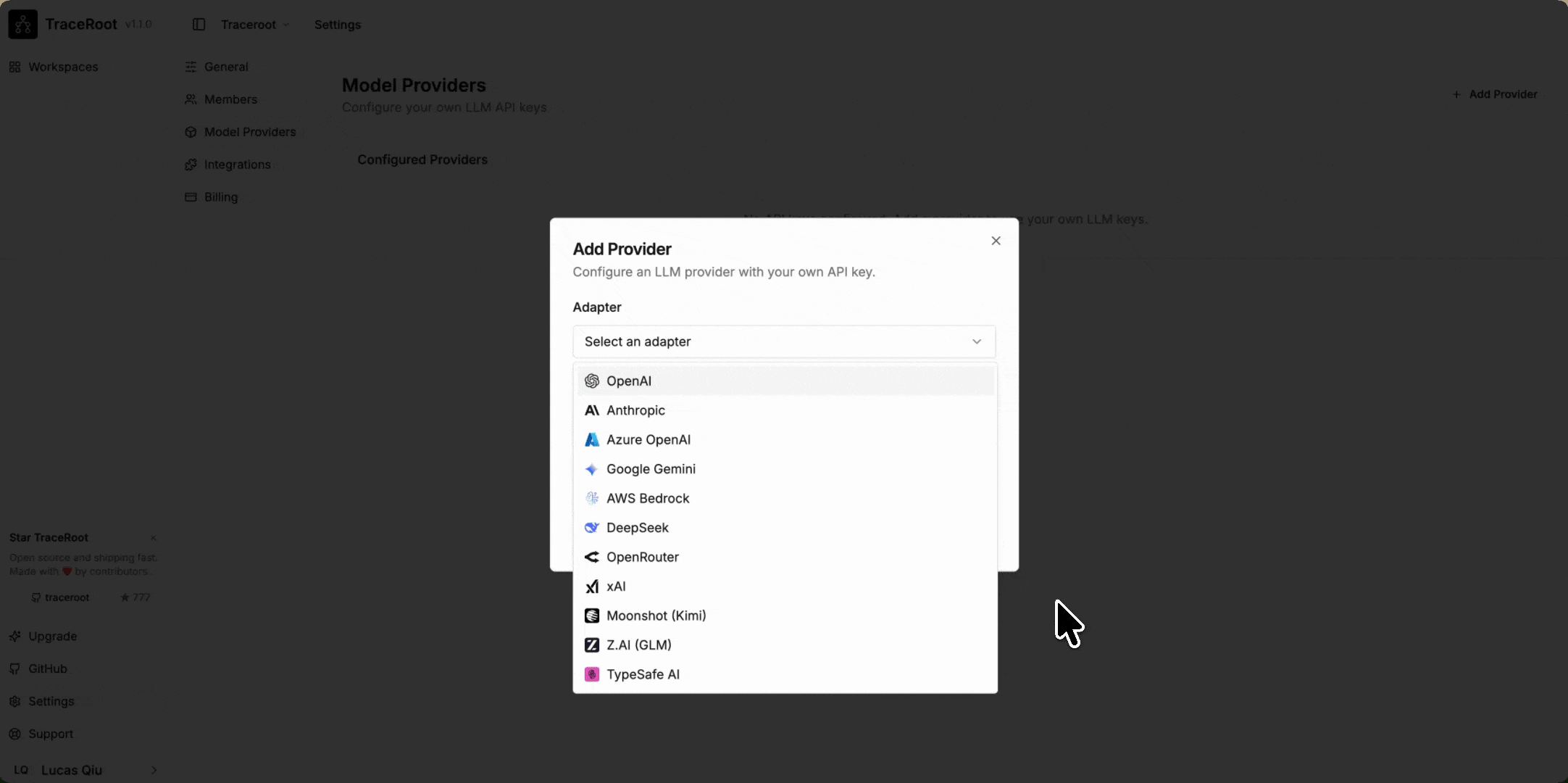Expand the Lucas Qiu account chevron

[x=154, y=770]
